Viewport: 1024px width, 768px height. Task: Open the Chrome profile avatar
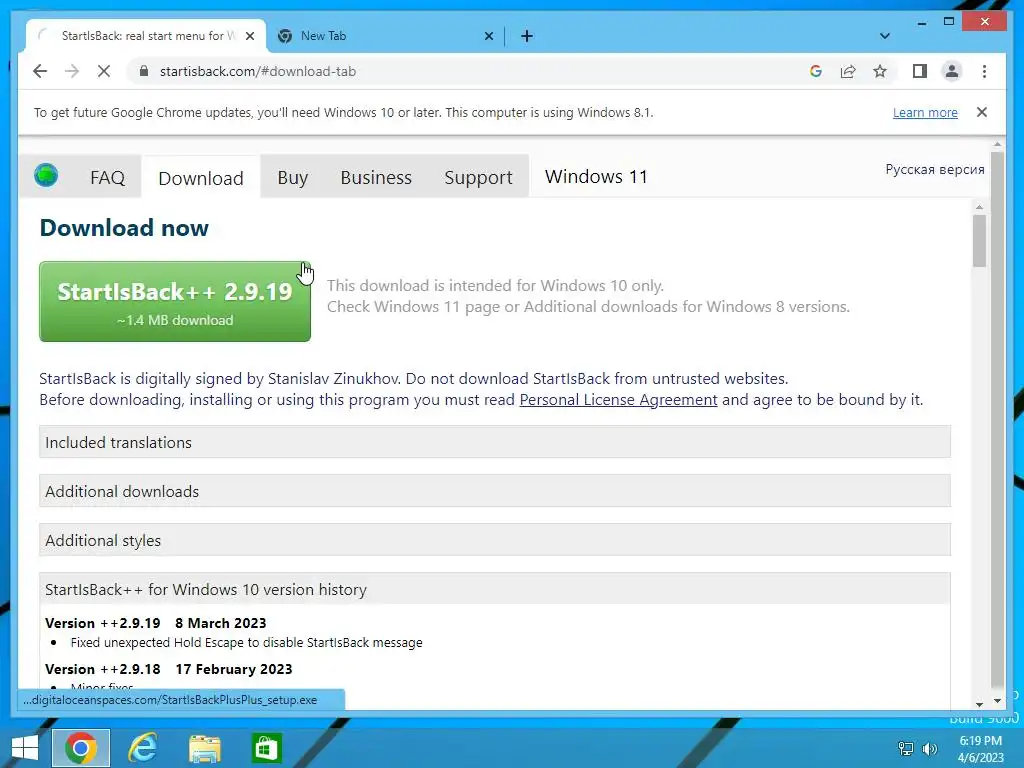952,71
